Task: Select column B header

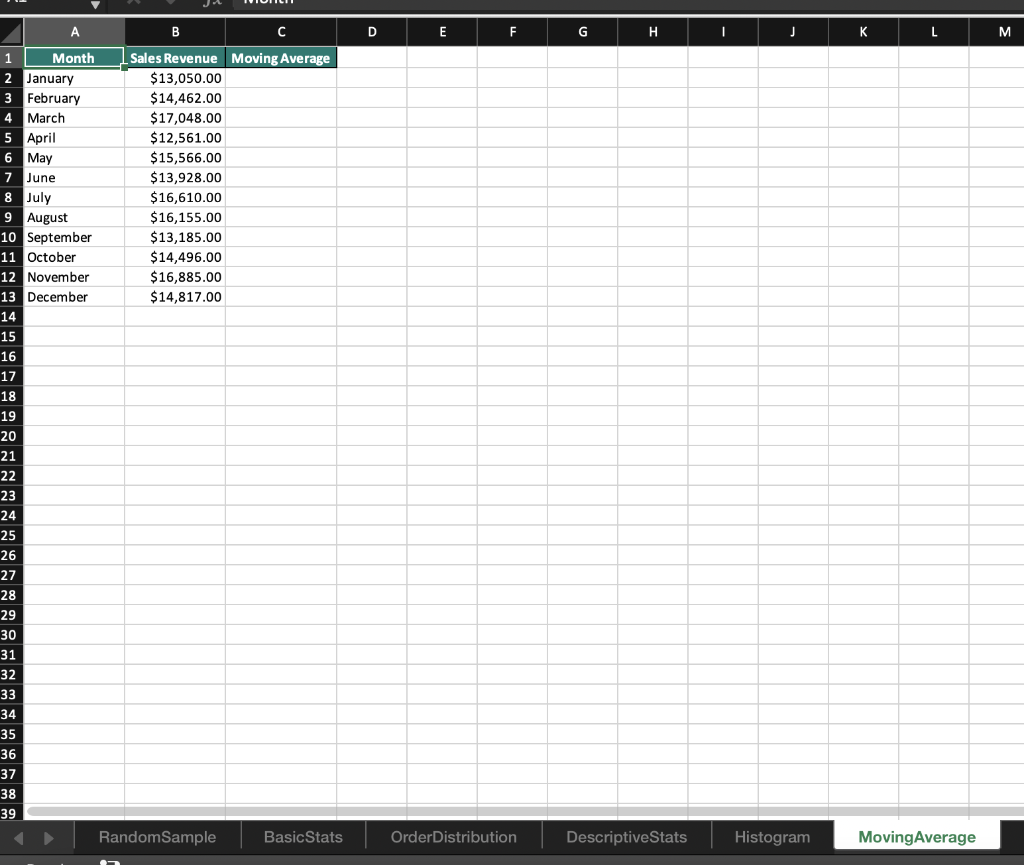Action: (175, 31)
